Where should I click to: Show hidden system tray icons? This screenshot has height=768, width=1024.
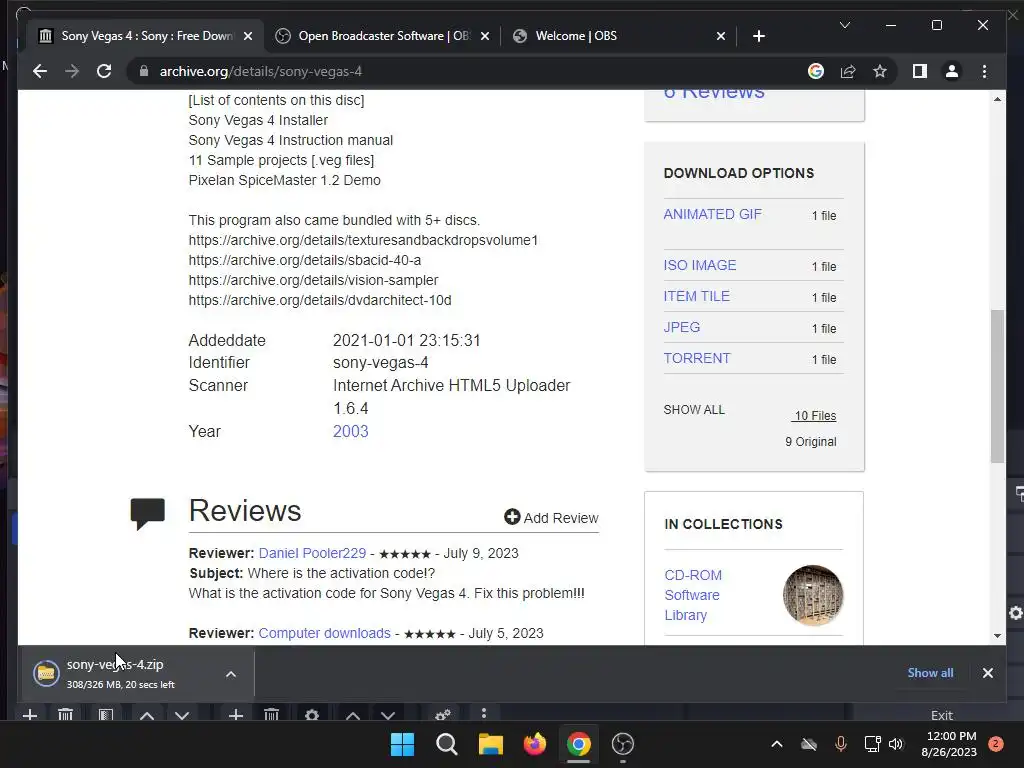(776, 744)
